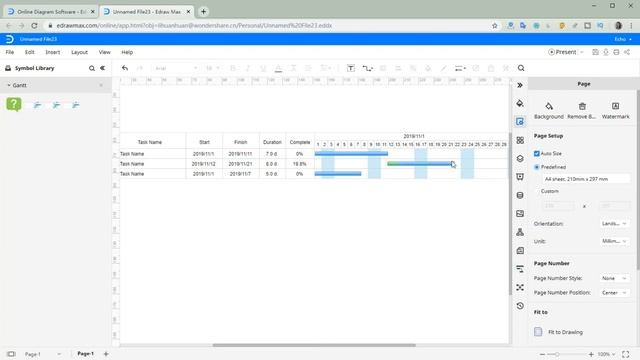
Task: Switch to the Page-1 tab
Action: (x=85, y=354)
